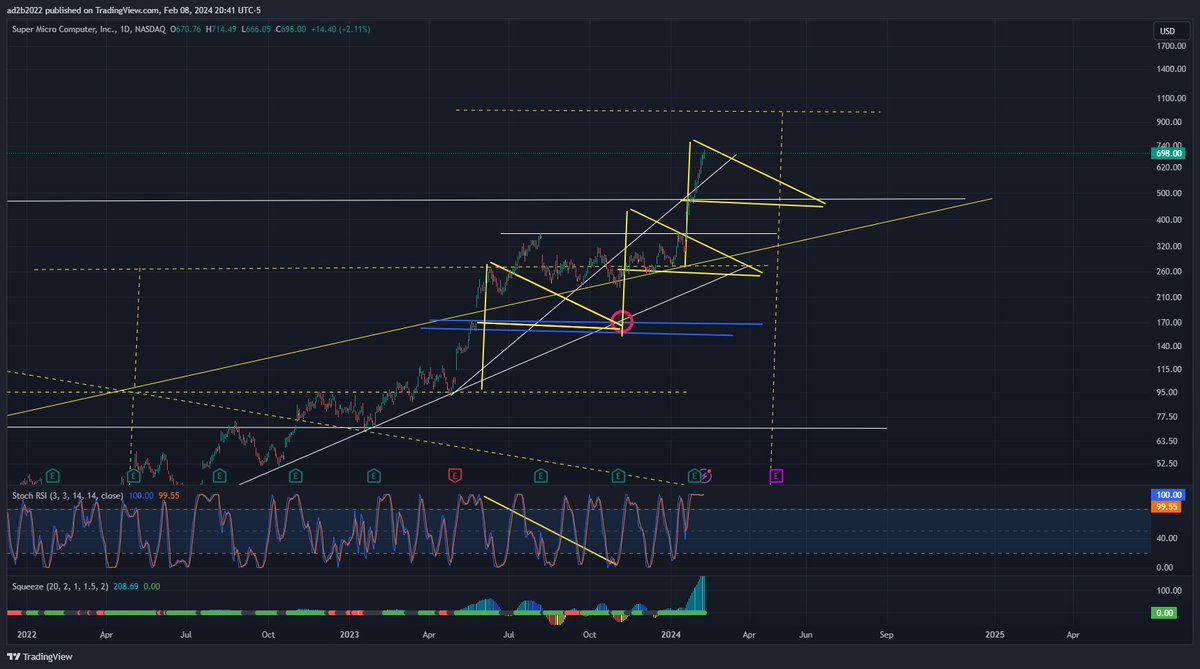Click the pink lightning event marker icon

708,475
